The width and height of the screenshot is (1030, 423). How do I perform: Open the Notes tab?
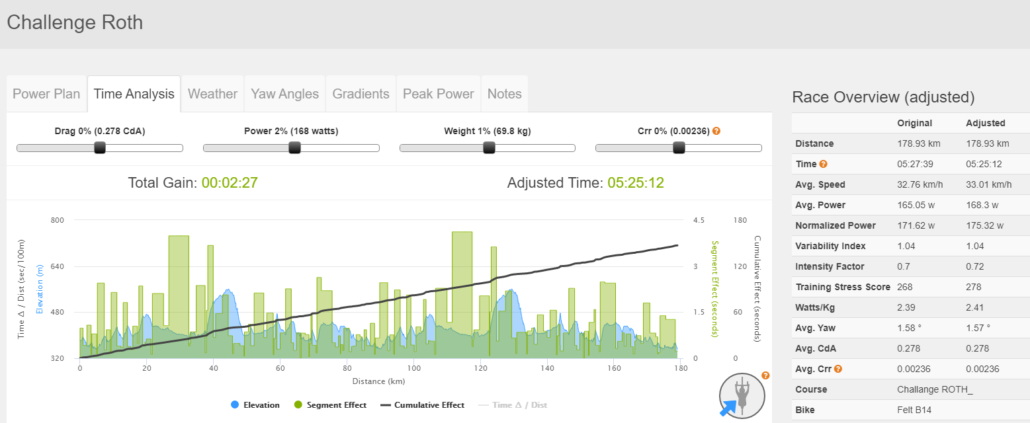pyautogui.click(x=504, y=94)
